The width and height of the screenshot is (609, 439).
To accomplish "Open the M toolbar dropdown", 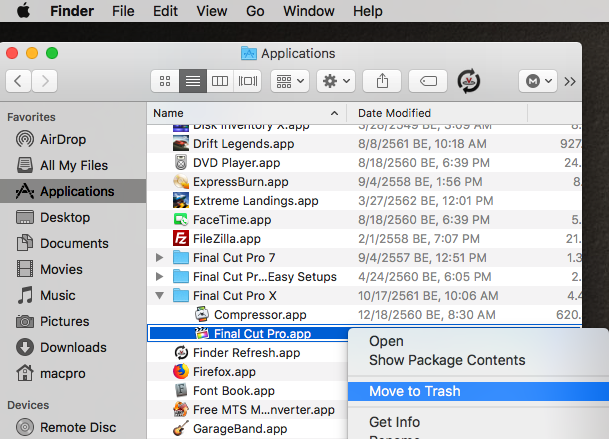I will tap(538, 81).
